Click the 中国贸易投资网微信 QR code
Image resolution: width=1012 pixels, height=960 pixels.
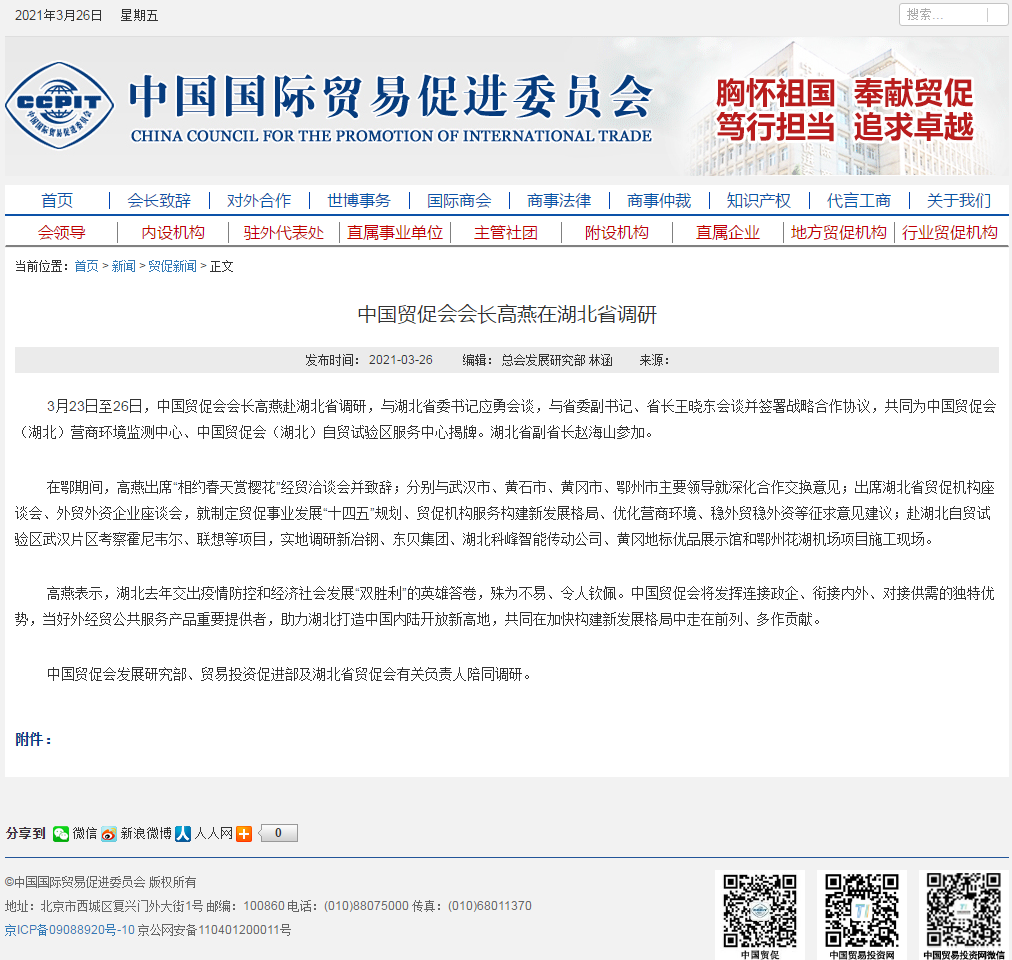click(963, 909)
